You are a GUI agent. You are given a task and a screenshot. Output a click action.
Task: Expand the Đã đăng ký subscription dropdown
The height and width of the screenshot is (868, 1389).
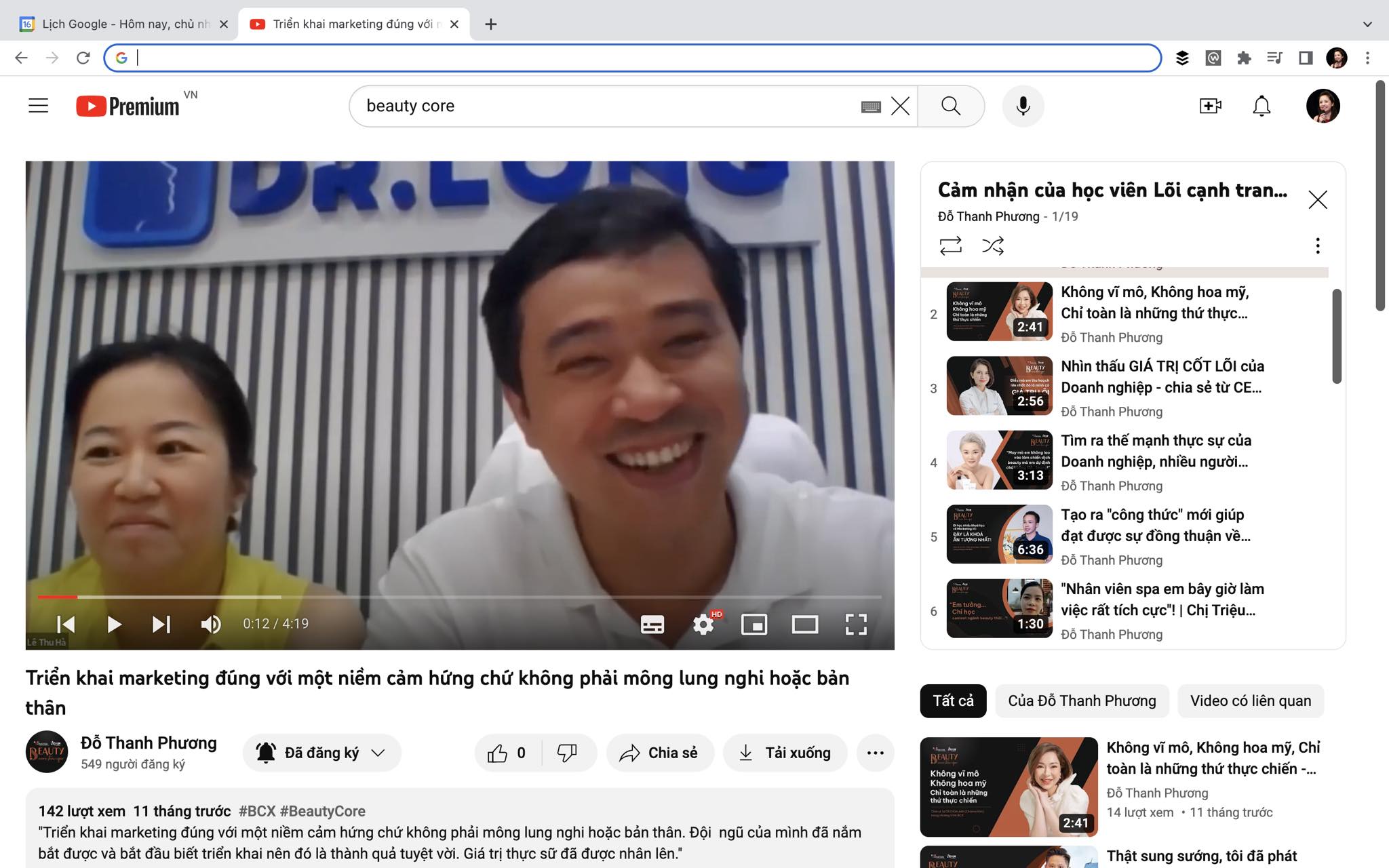coord(321,753)
